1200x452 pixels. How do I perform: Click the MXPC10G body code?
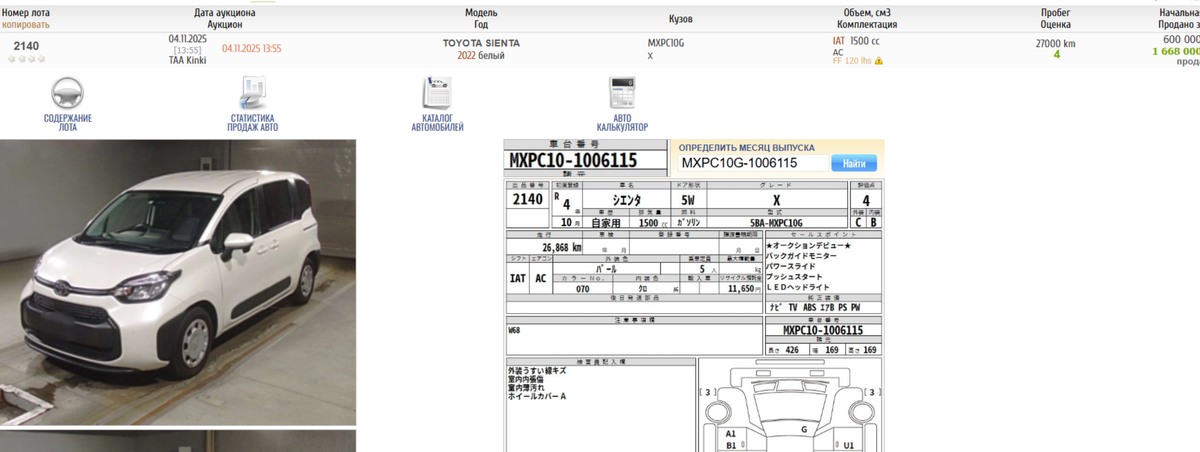click(x=666, y=44)
